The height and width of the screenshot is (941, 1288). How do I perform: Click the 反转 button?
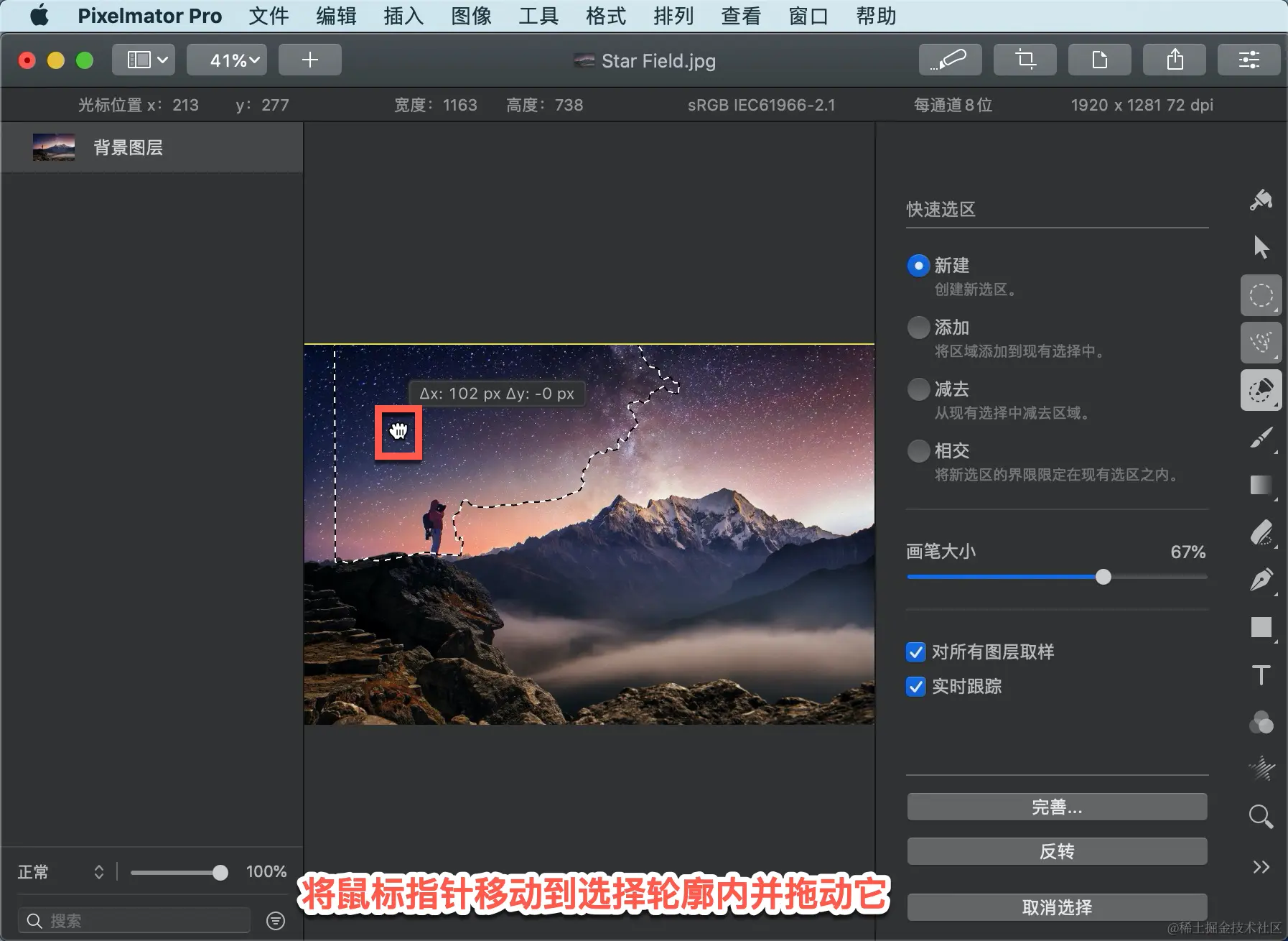[x=1057, y=851]
